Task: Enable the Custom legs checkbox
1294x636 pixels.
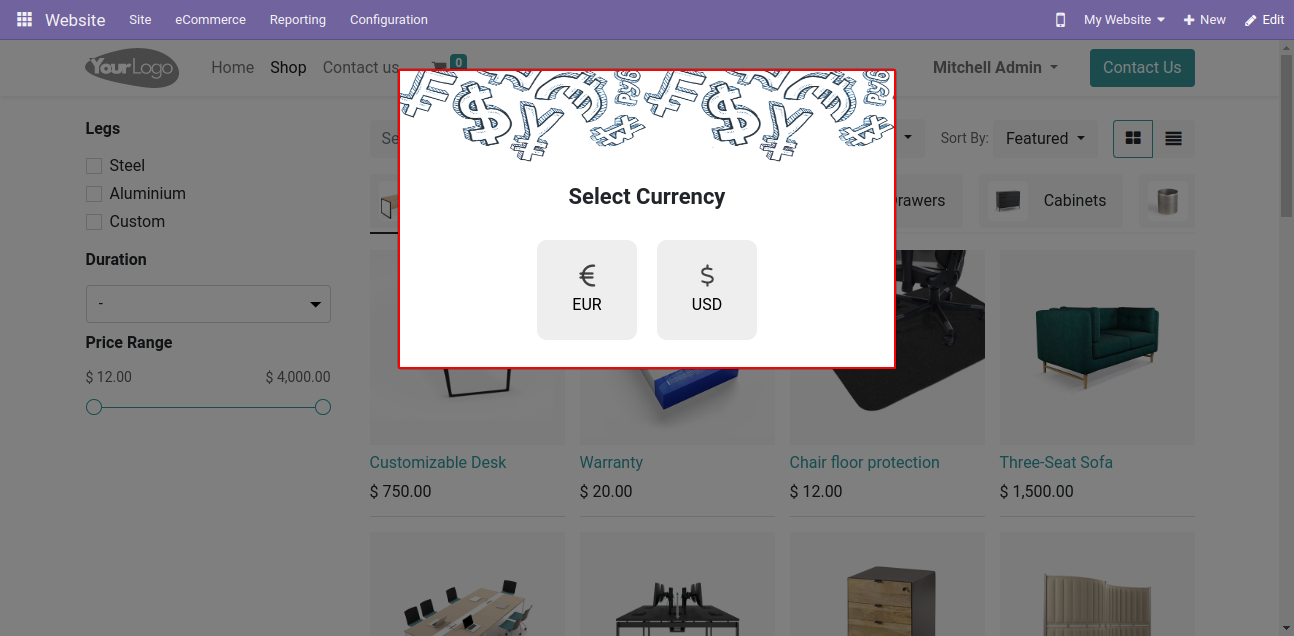Action: [x=94, y=222]
